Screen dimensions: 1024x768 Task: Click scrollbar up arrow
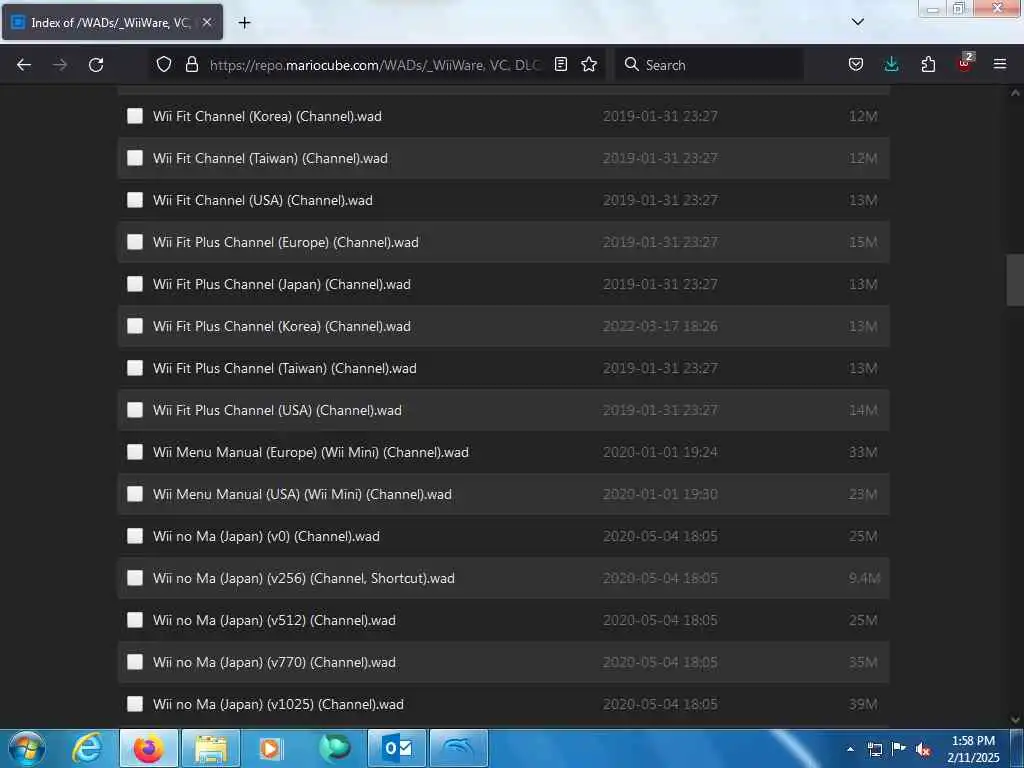tap(1015, 93)
